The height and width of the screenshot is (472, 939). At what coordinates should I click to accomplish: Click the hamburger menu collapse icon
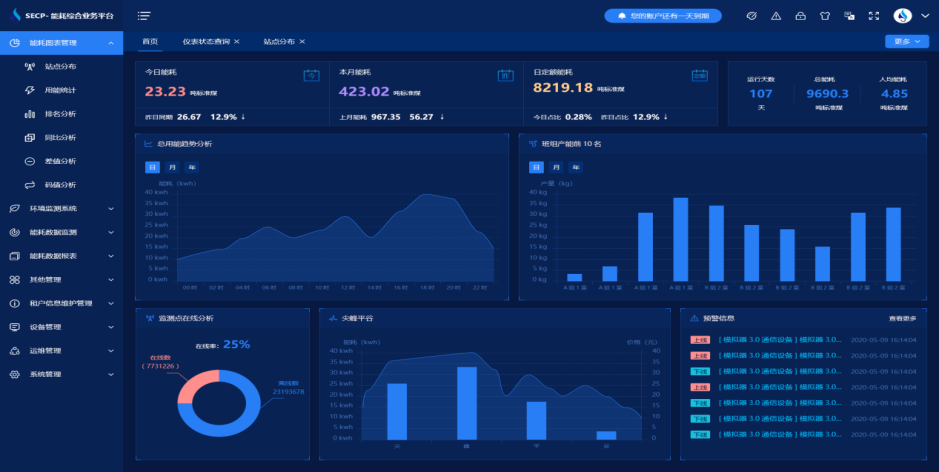click(x=144, y=16)
